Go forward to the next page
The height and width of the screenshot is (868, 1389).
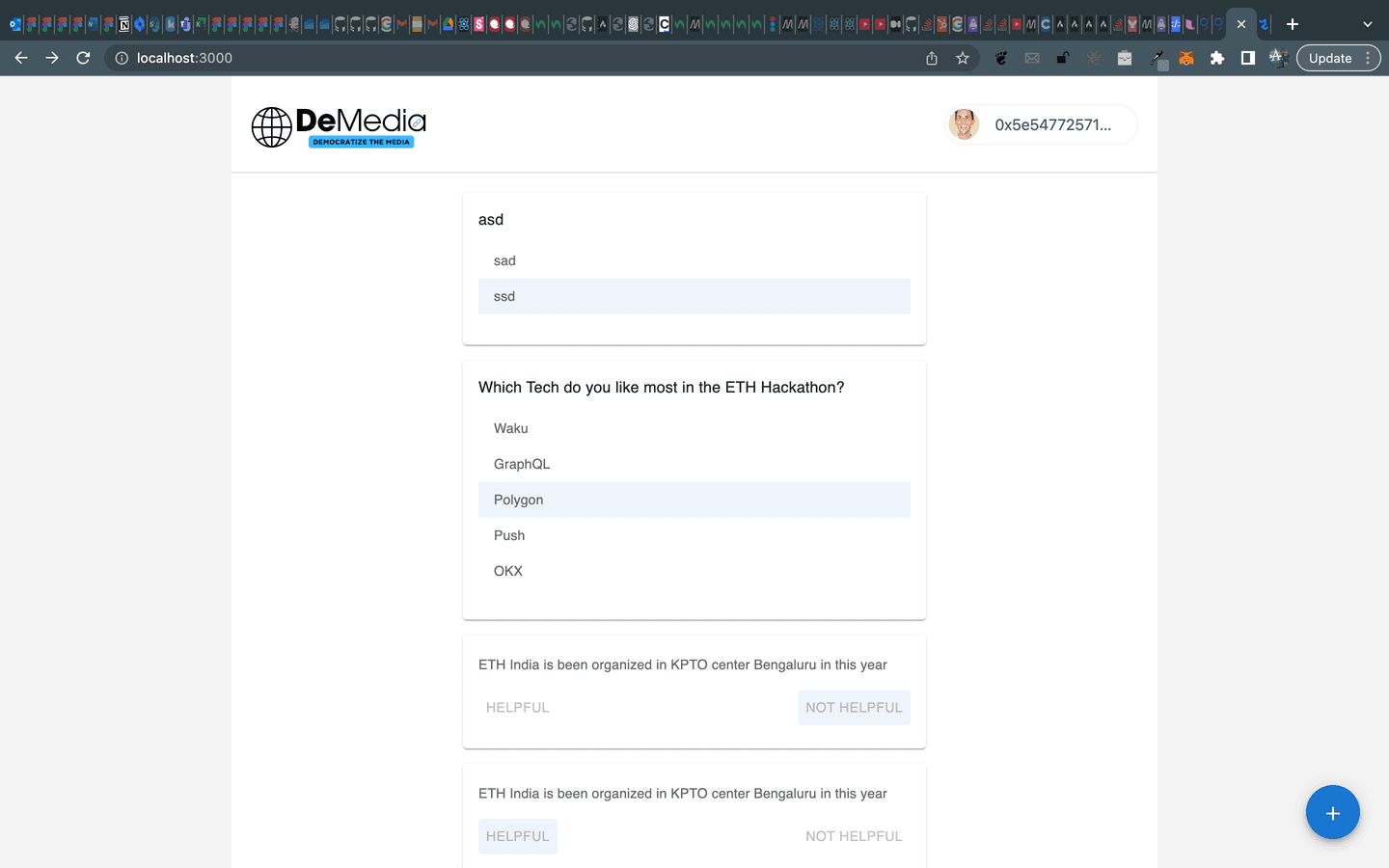[x=52, y=58]
